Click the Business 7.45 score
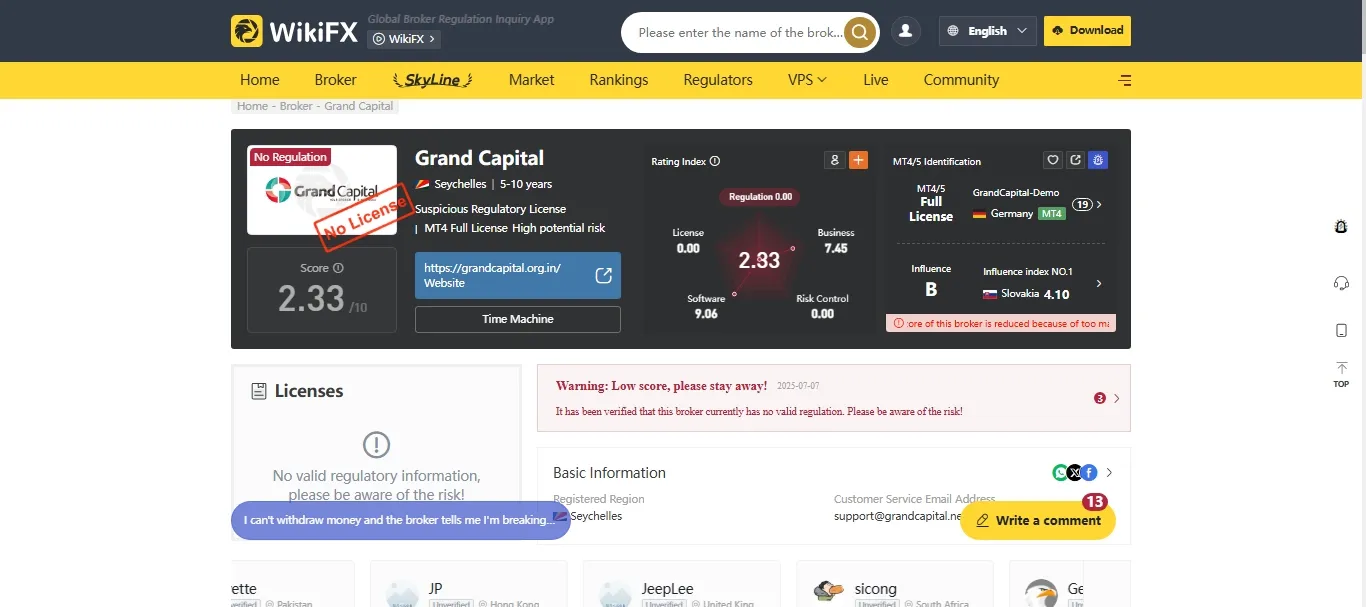The height and width of the screenshot is (607, 1366). tap(836, 241)
